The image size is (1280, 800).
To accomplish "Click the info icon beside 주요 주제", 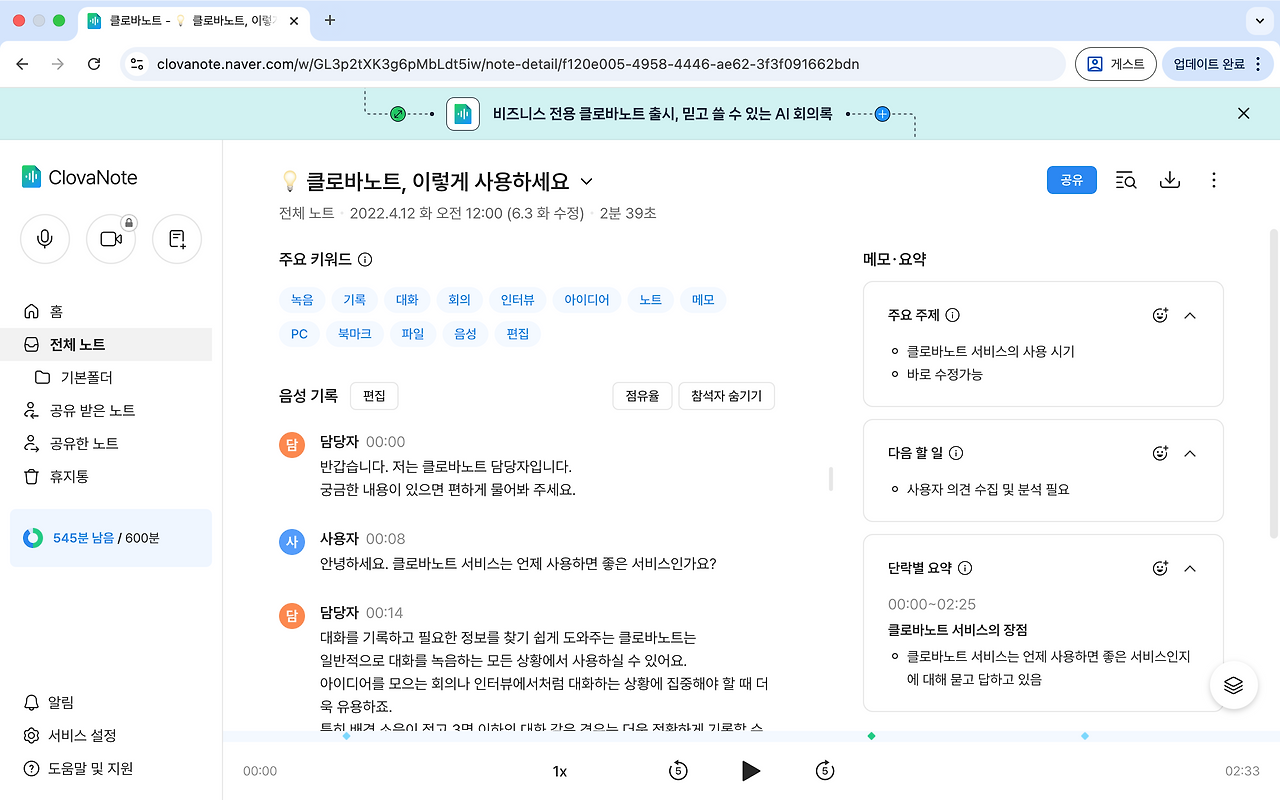I will (953, 315).
